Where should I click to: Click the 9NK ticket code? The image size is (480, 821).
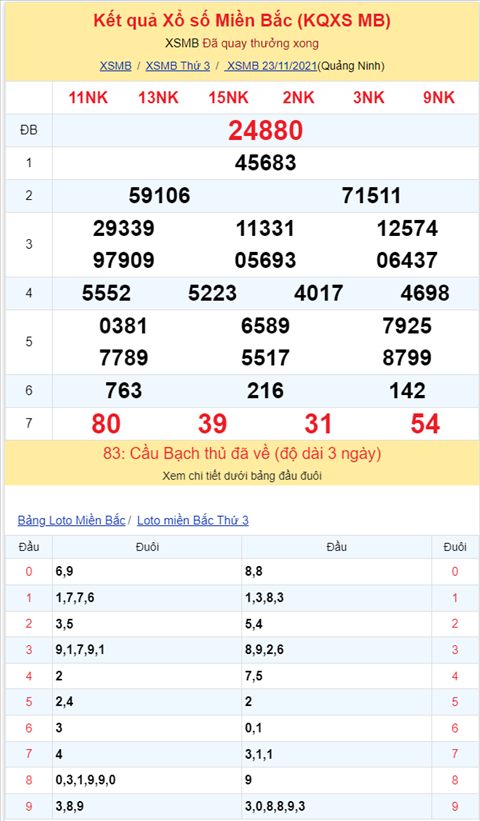[x=439, y=97]
